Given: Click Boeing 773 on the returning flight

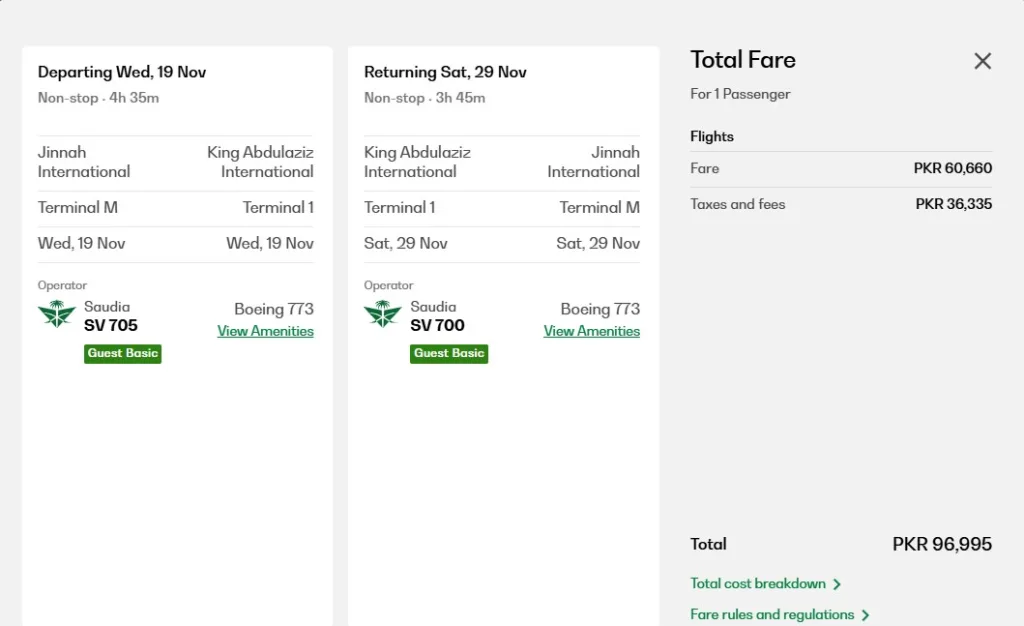Looking at the screenshot, I should click(600, 309).
